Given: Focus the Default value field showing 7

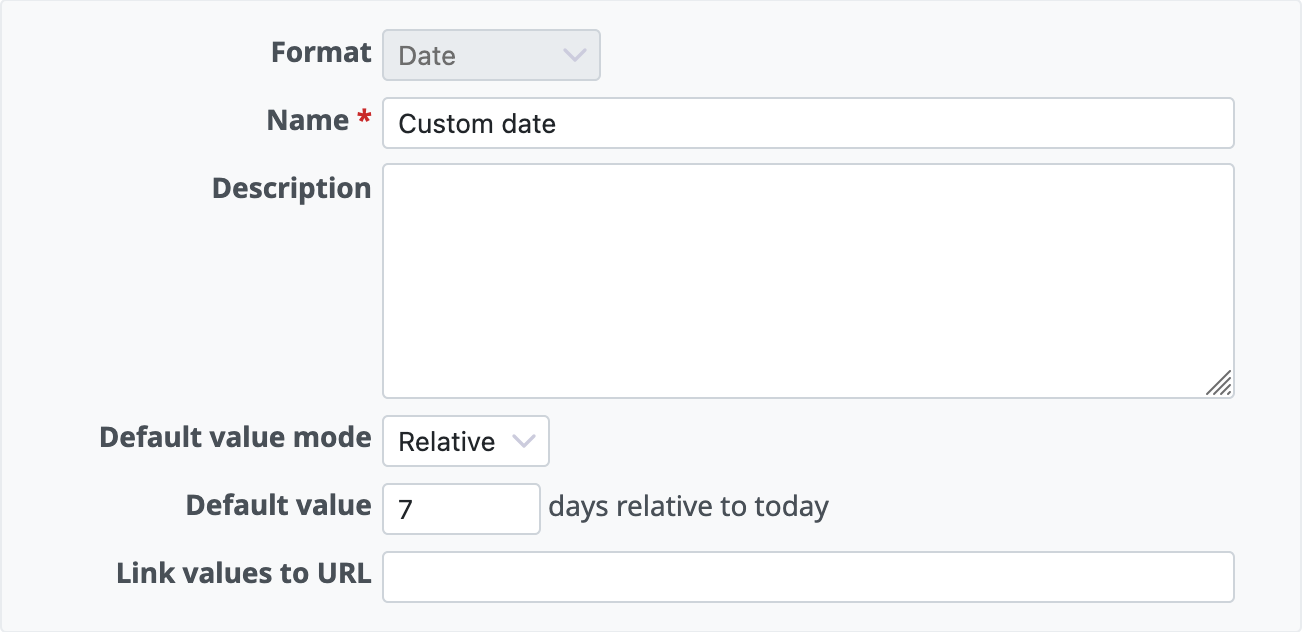Looking at the screenshot, I should point(461,509).
